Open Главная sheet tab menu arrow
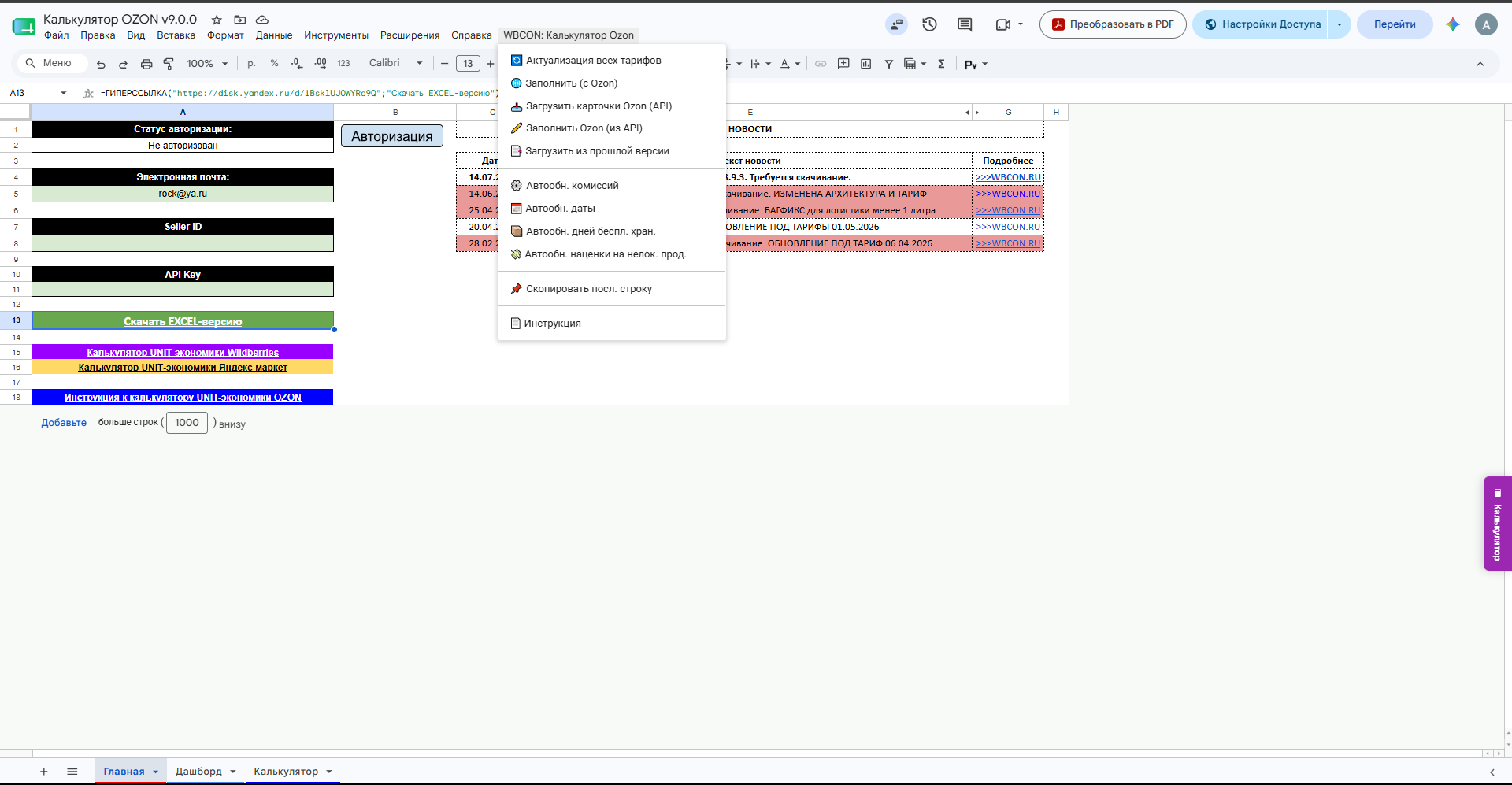This screenshot has width=1512, height=785. [x=155, y=772]
